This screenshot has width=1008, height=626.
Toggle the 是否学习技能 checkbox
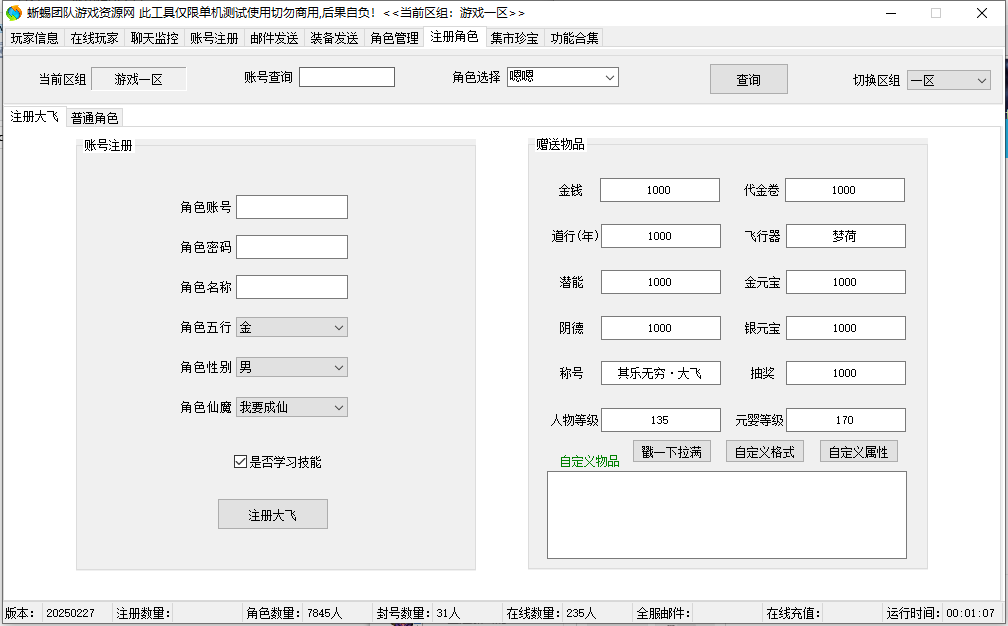click(x=240, y=462)
